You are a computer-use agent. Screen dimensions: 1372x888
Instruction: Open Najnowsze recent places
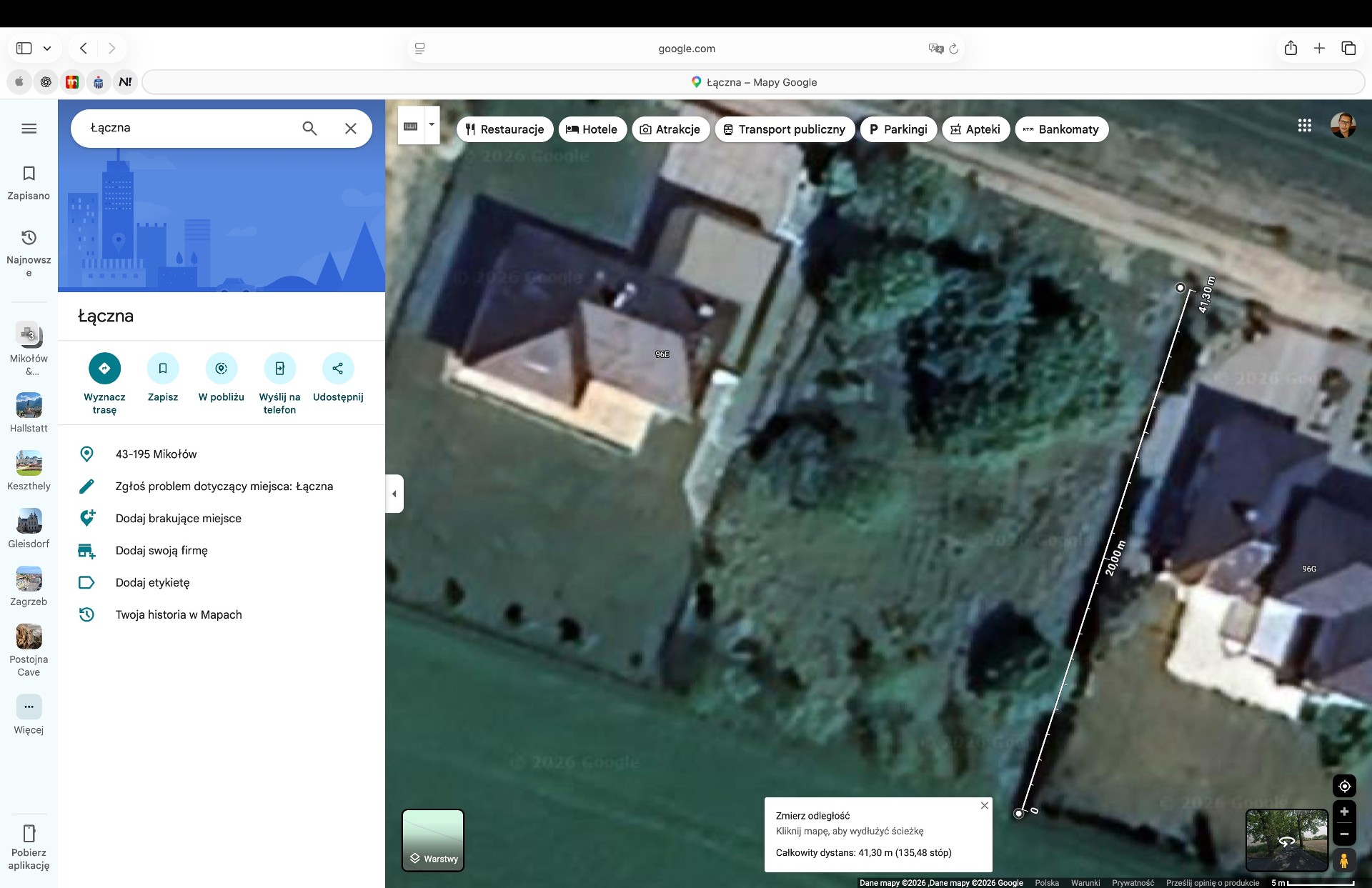[29, 253]
